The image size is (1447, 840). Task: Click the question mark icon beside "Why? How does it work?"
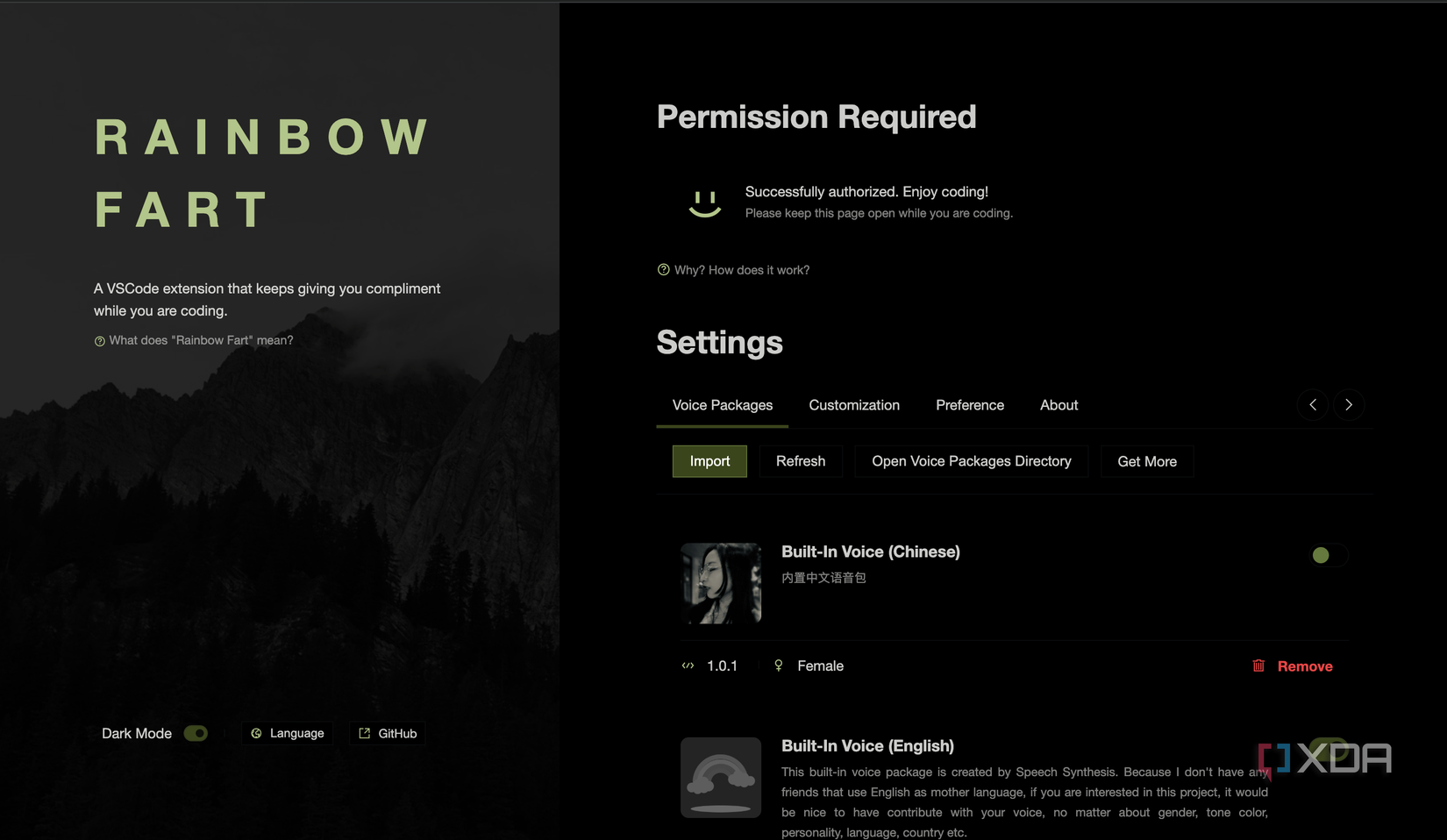tap(663, 270)
